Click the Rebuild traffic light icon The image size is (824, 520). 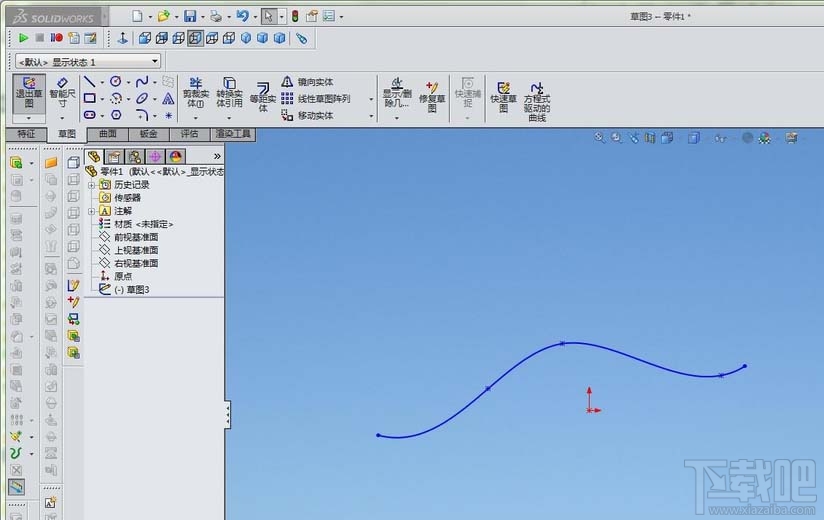(x=295, y=16)
